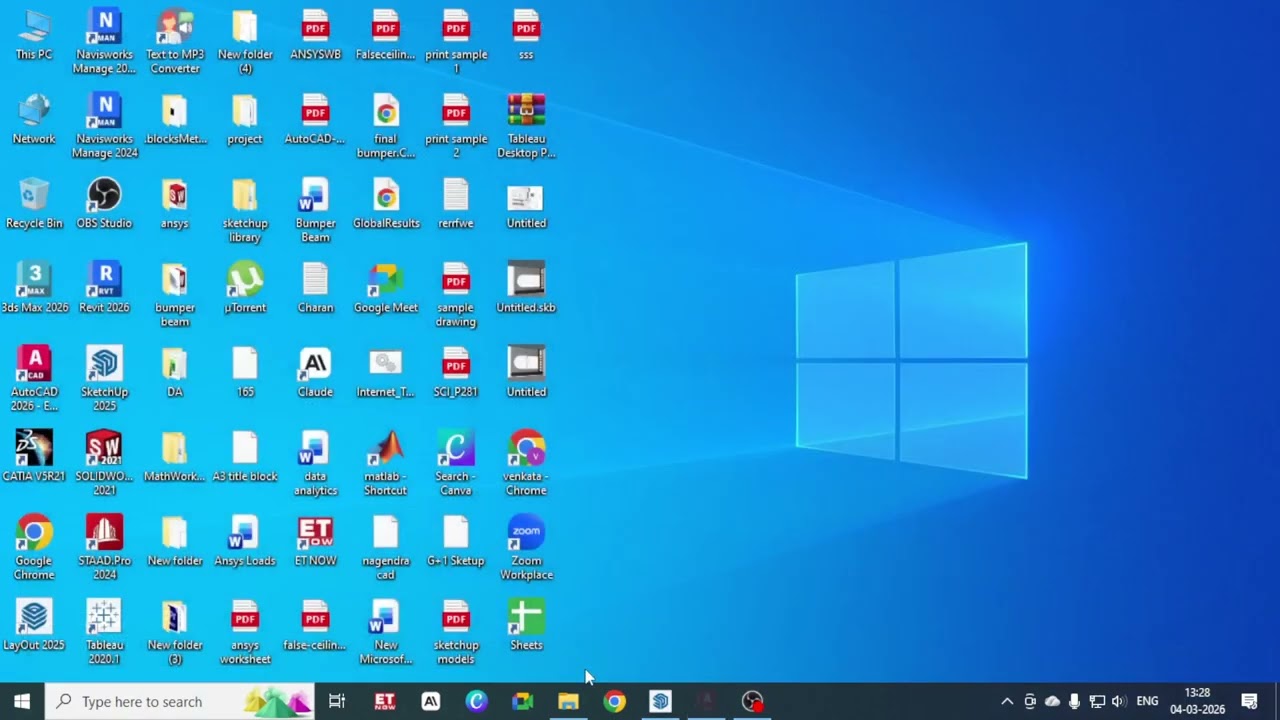Open the Ansys Loads Word document
Viewport: 1280px width, 720px height.
(x=245, y=542)
